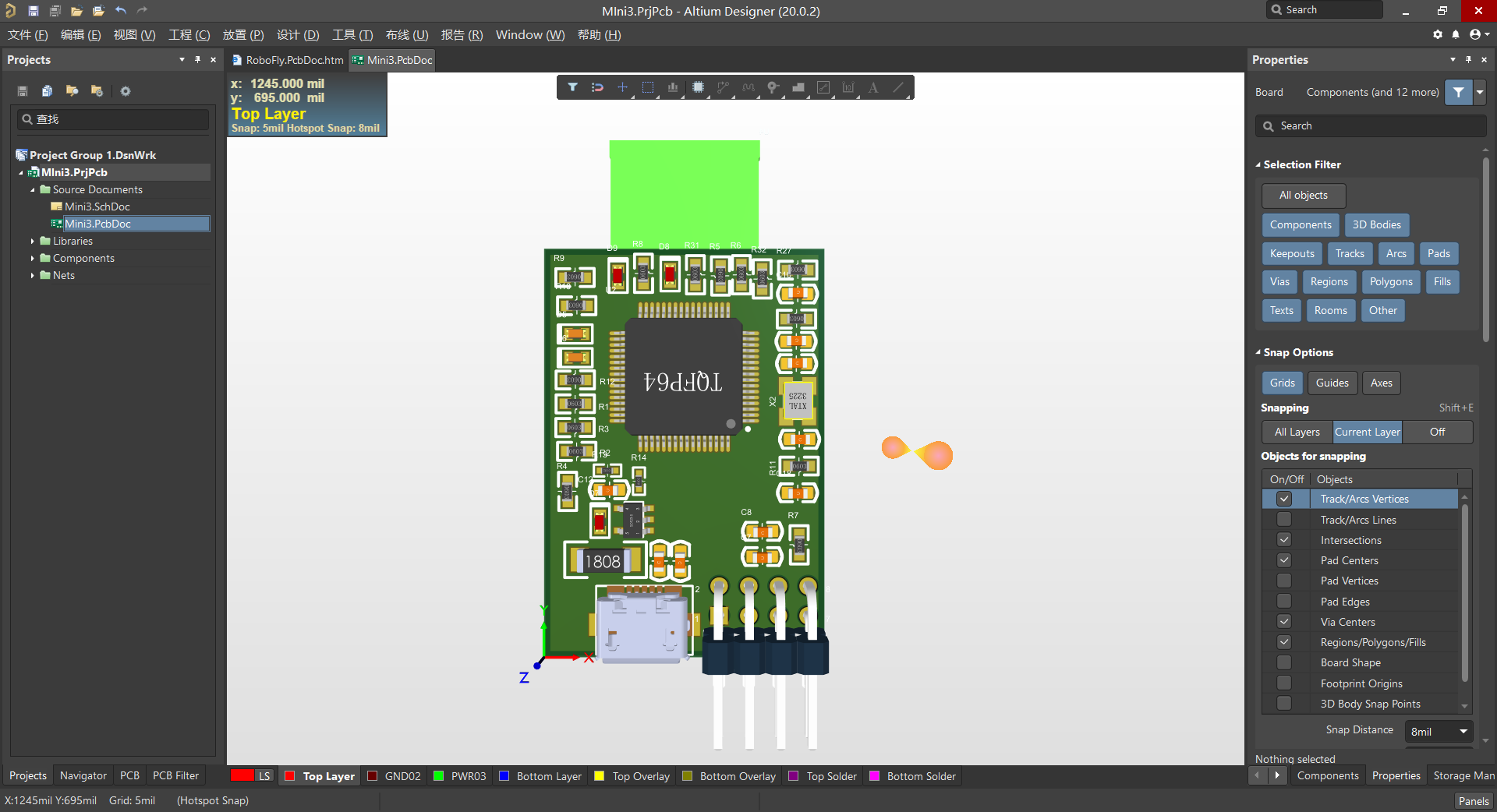Collapse the Selection Filter section

pyautogui.click(x=1258, y=164)
